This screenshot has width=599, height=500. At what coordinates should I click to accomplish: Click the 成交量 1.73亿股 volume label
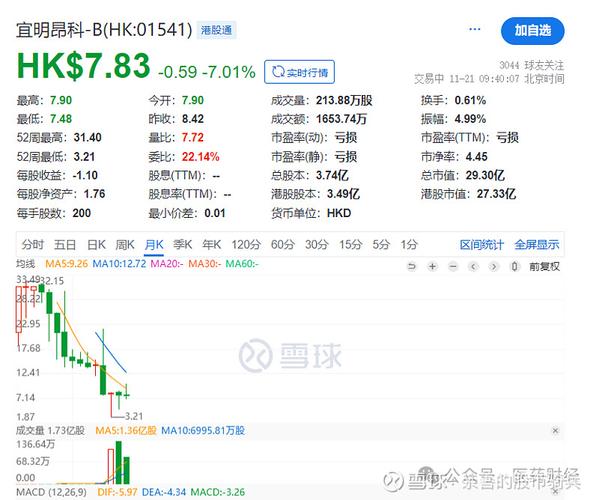(x=50, y=430)
